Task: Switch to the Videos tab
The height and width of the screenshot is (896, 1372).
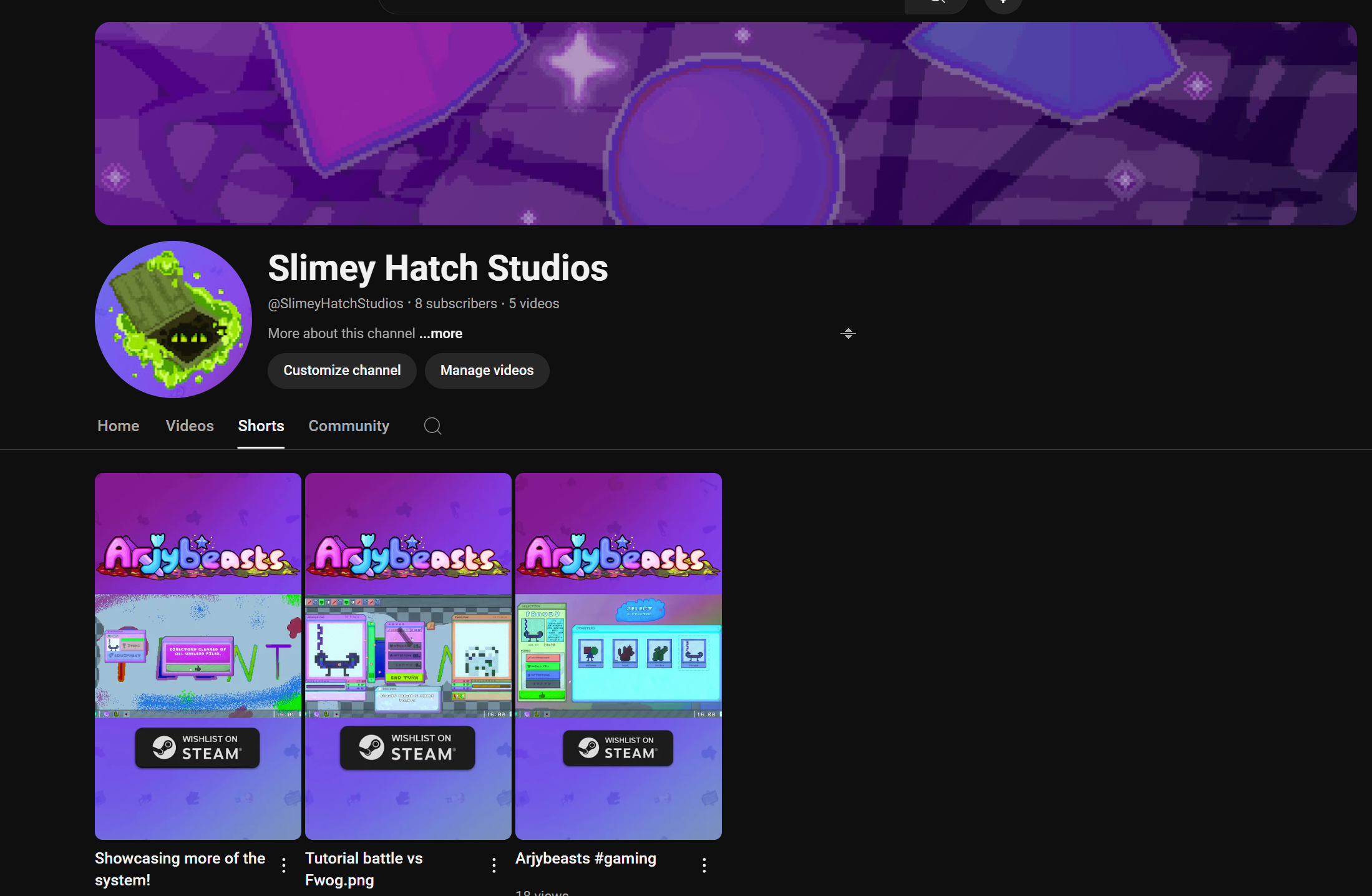Action: coord(190,426)
